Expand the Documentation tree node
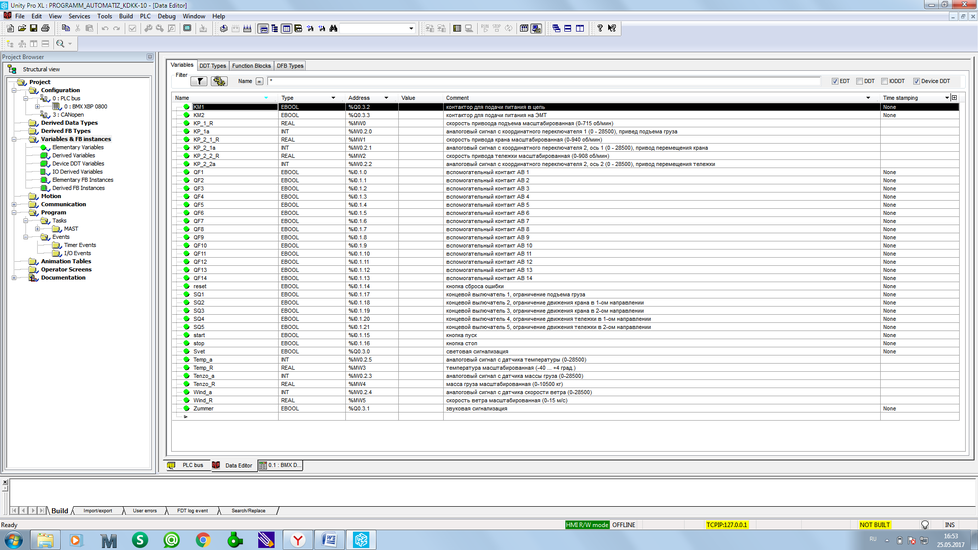Screen dimensions: 978x550 pyautogui.click(x=14, y=277)
